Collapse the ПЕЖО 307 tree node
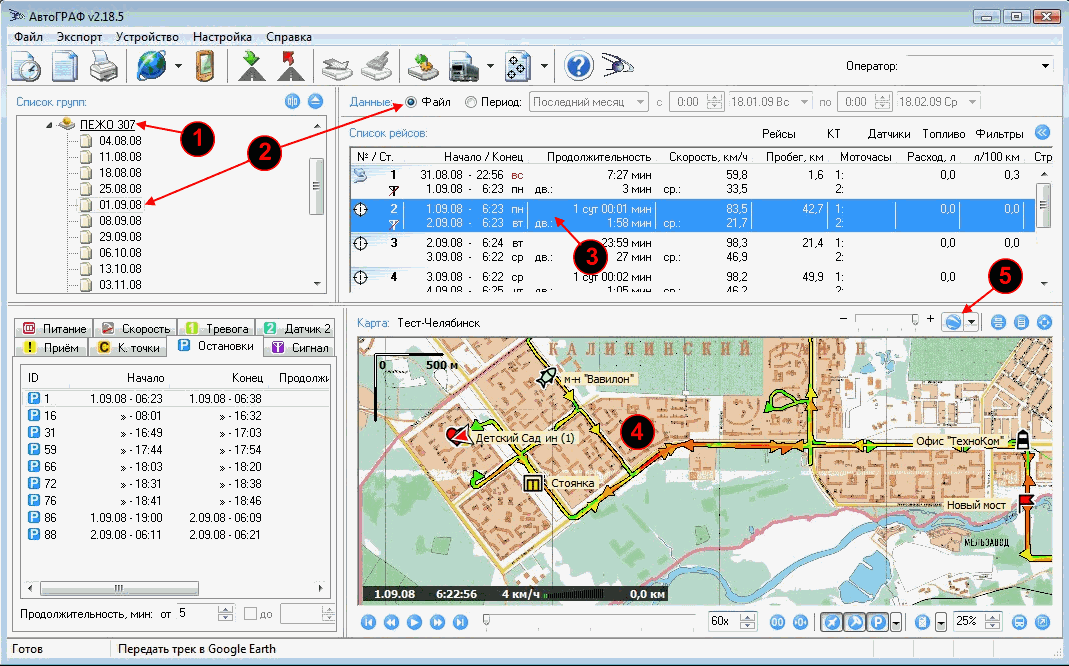The height and width of the screenshot is (666, 1069). pyautogui.click(x=47, y=125)
